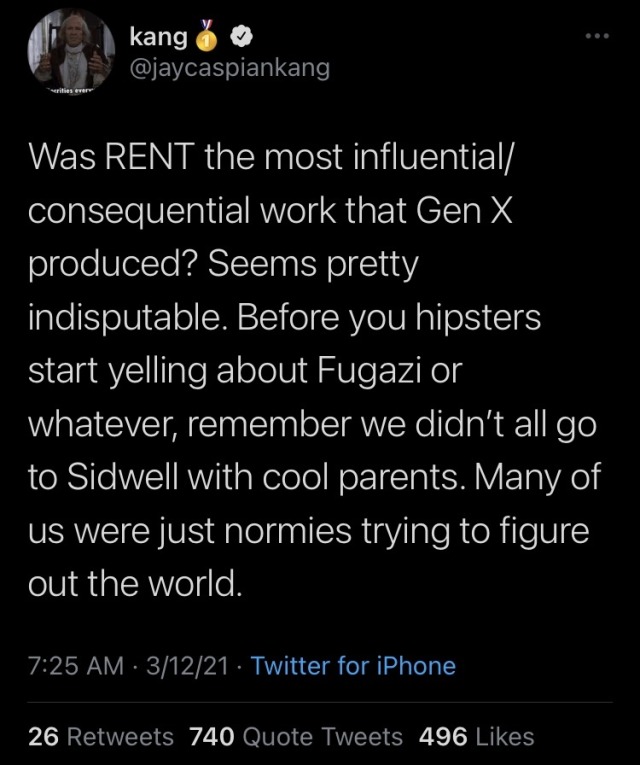View the 26 Retweets list

pyautogui.click(x=101, y=737)
